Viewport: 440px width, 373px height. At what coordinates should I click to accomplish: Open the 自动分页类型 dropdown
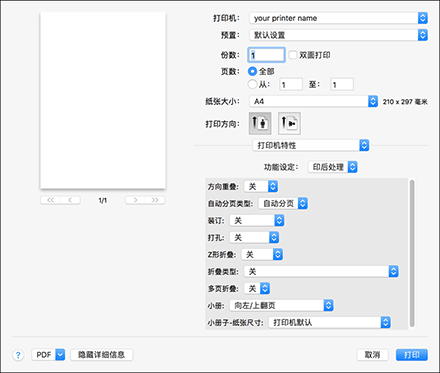coord(283,203)
